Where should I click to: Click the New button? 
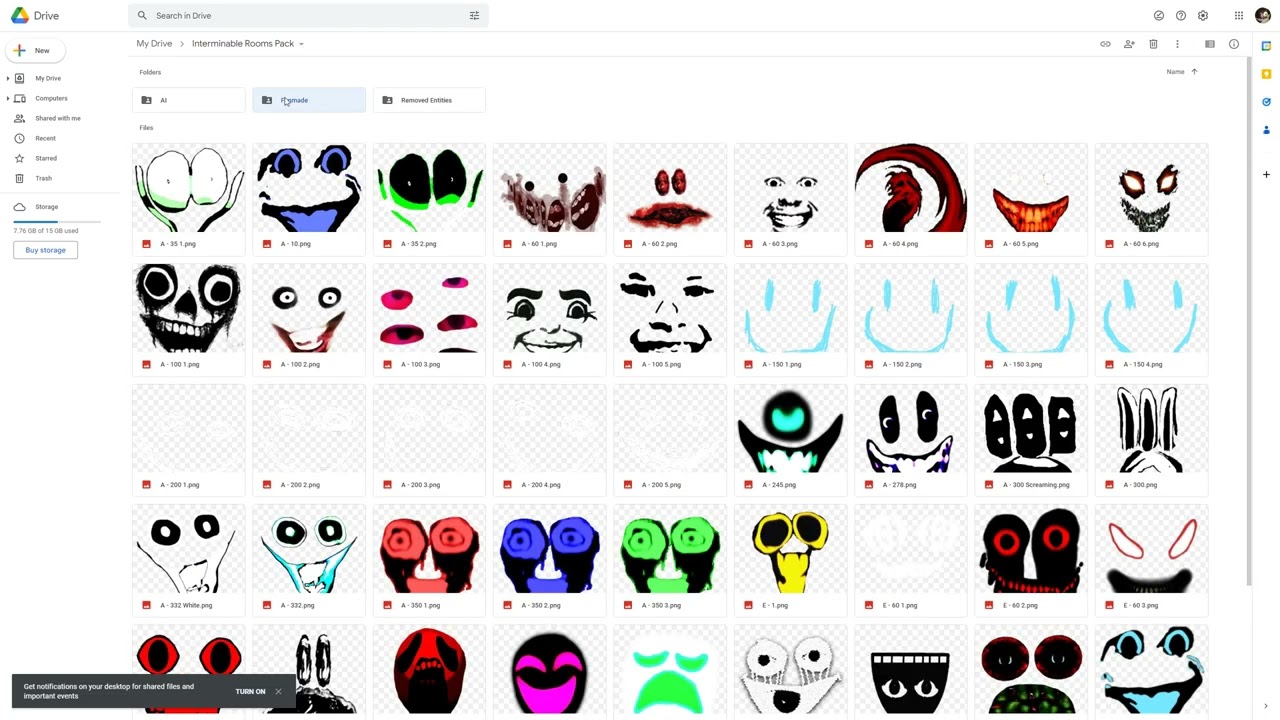(34, 50)
